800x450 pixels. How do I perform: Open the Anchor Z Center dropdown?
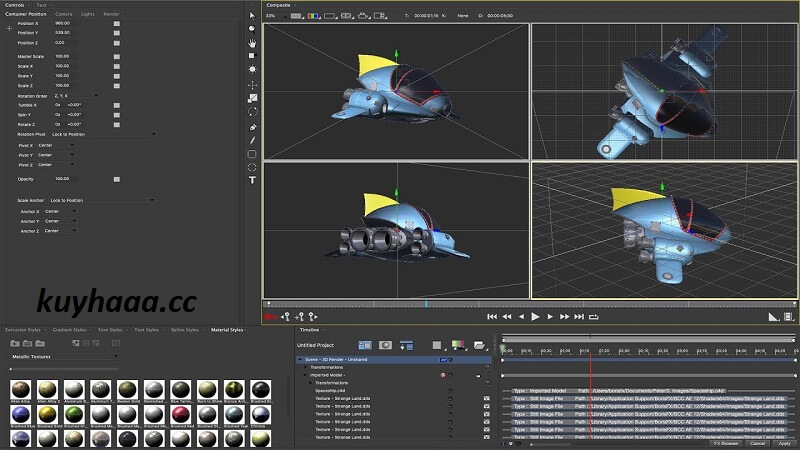[x=60, y=231]
